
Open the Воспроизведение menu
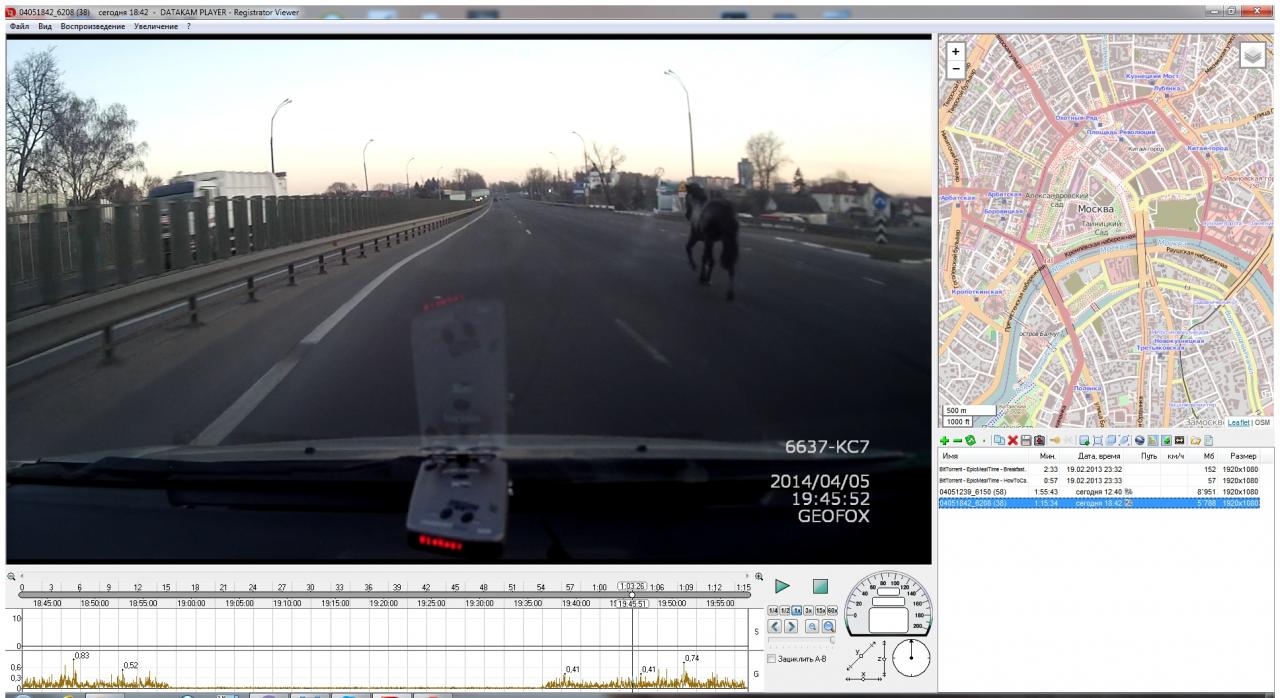pos(92,26)
